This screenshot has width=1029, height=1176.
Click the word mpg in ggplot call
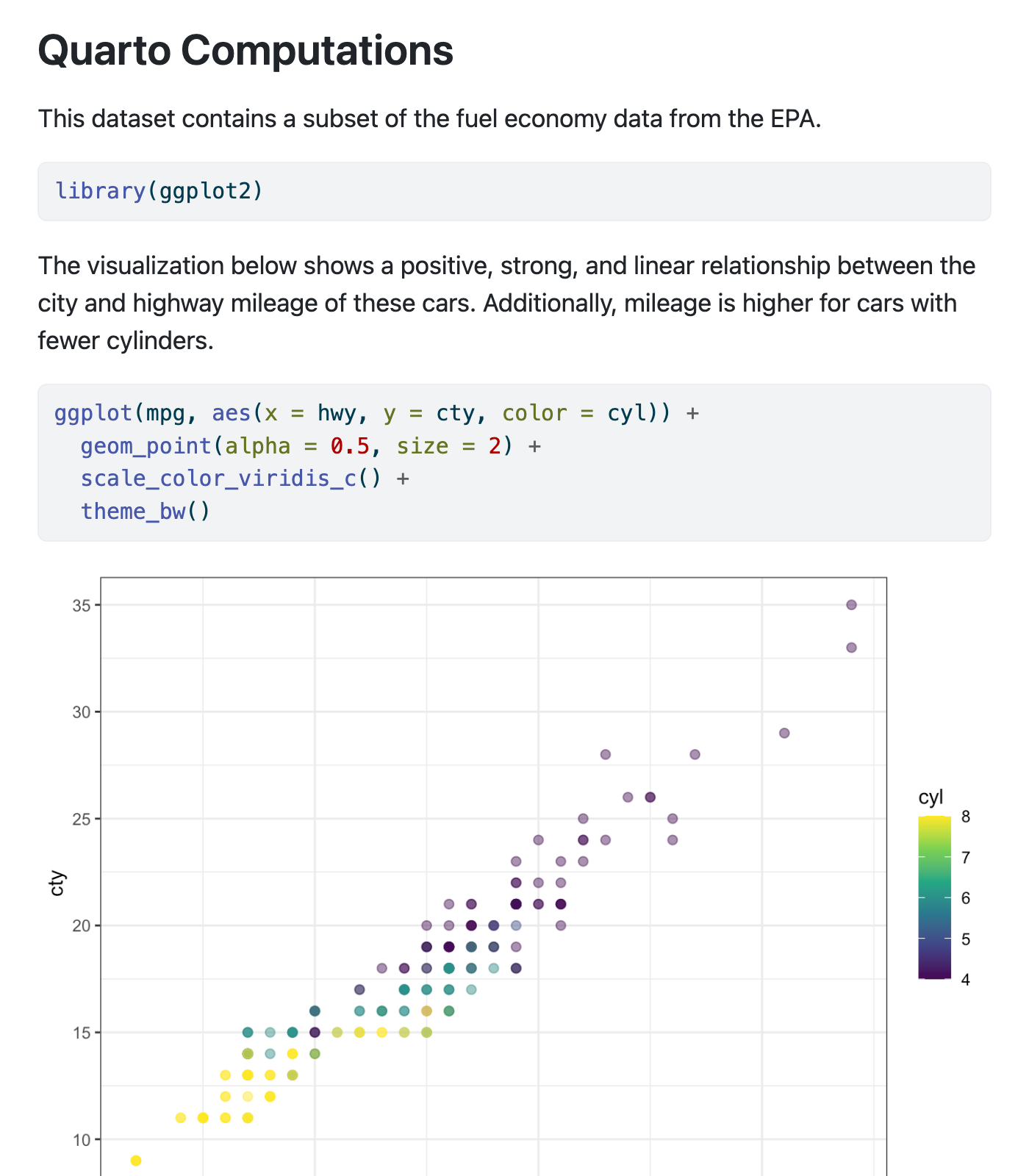point(165,413)
